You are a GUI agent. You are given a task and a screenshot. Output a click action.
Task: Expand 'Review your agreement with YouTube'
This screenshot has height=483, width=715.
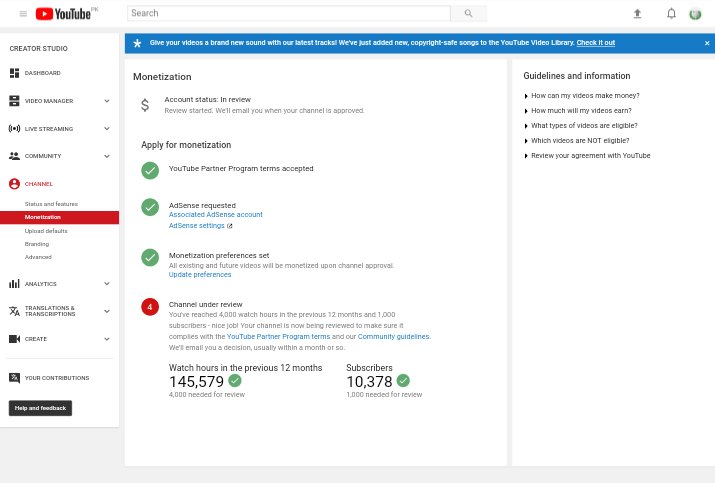(x=587, y=156)
